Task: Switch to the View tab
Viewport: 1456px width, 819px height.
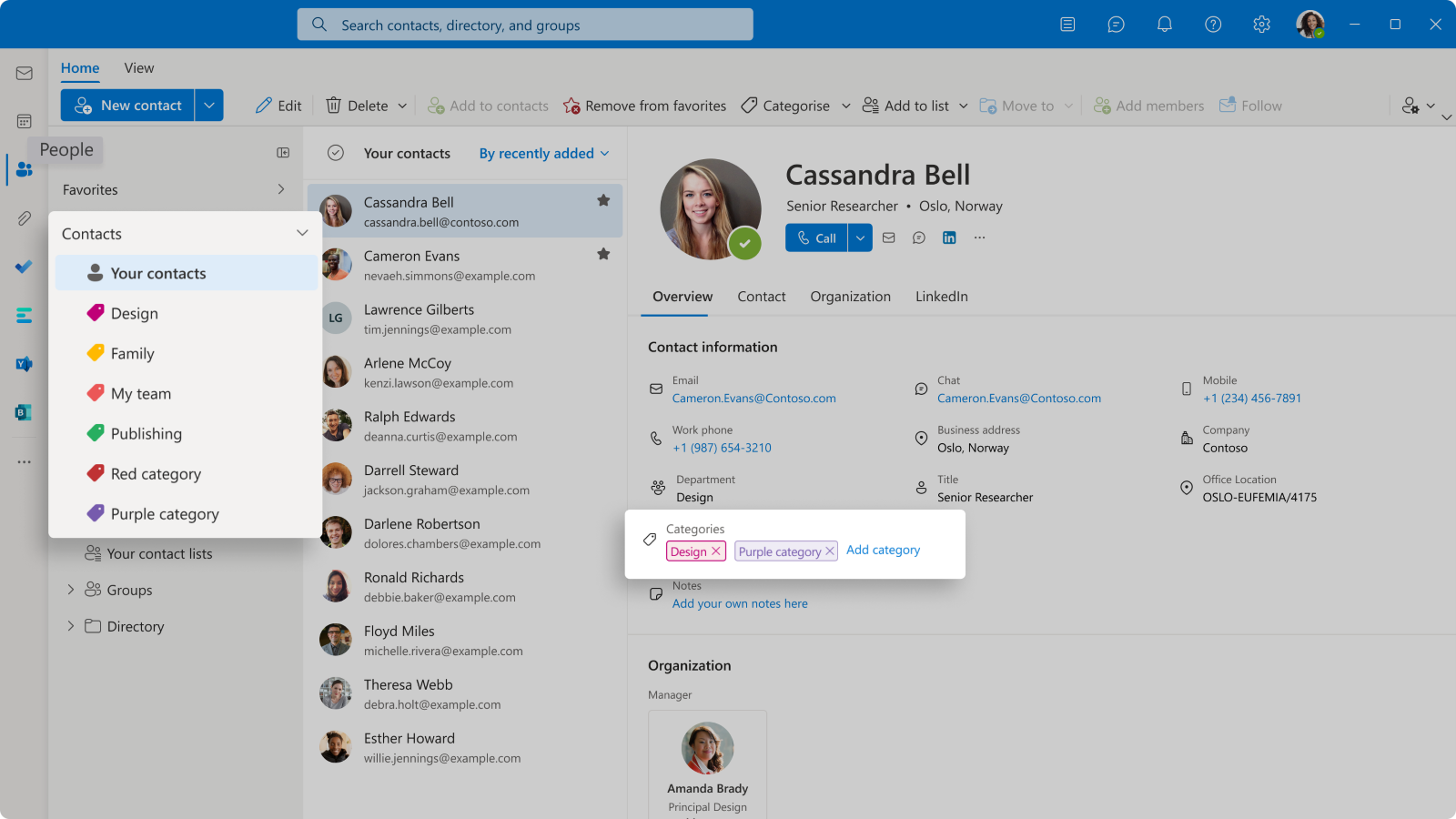Action: pyautogui.click(x=138, y=67)
